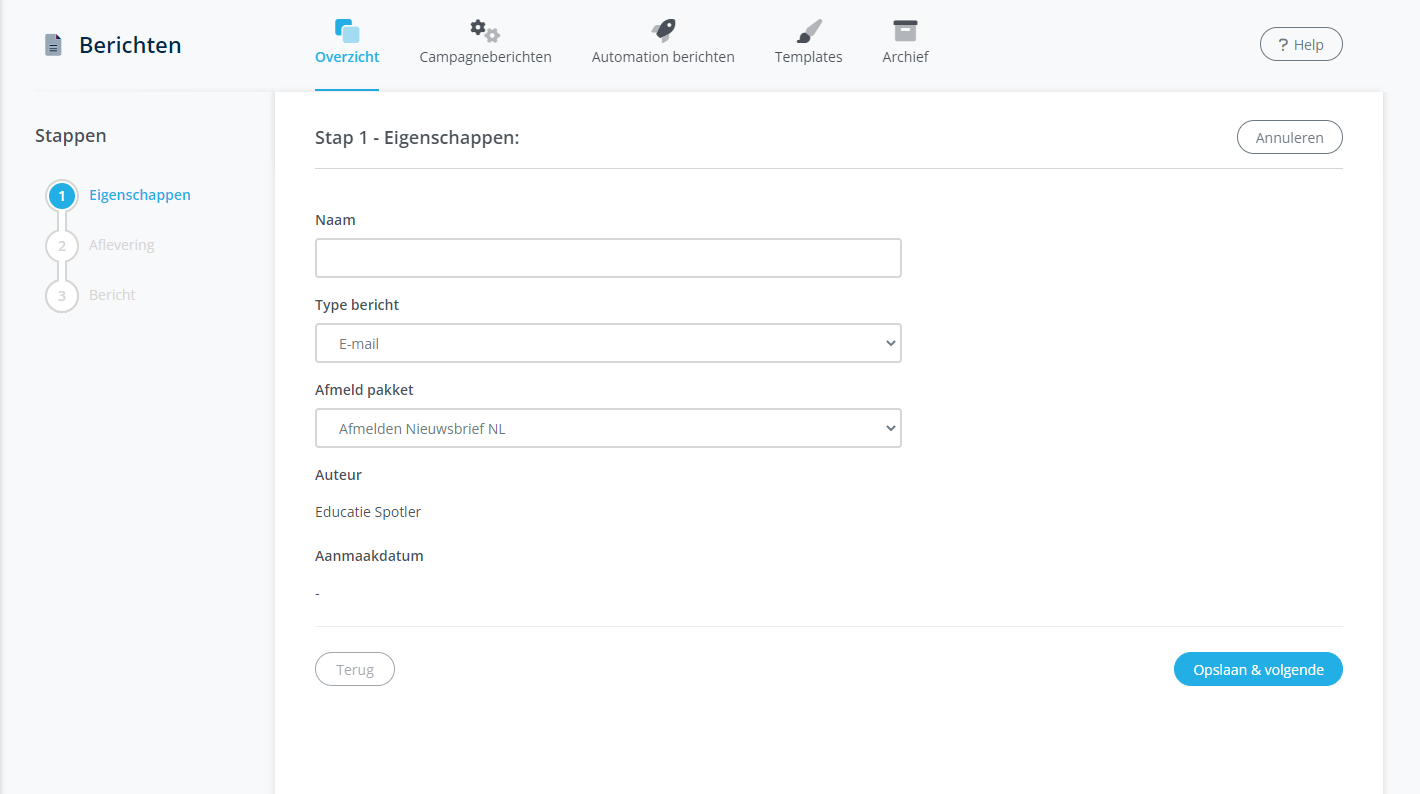Open the Help button

pos(1300,45)
